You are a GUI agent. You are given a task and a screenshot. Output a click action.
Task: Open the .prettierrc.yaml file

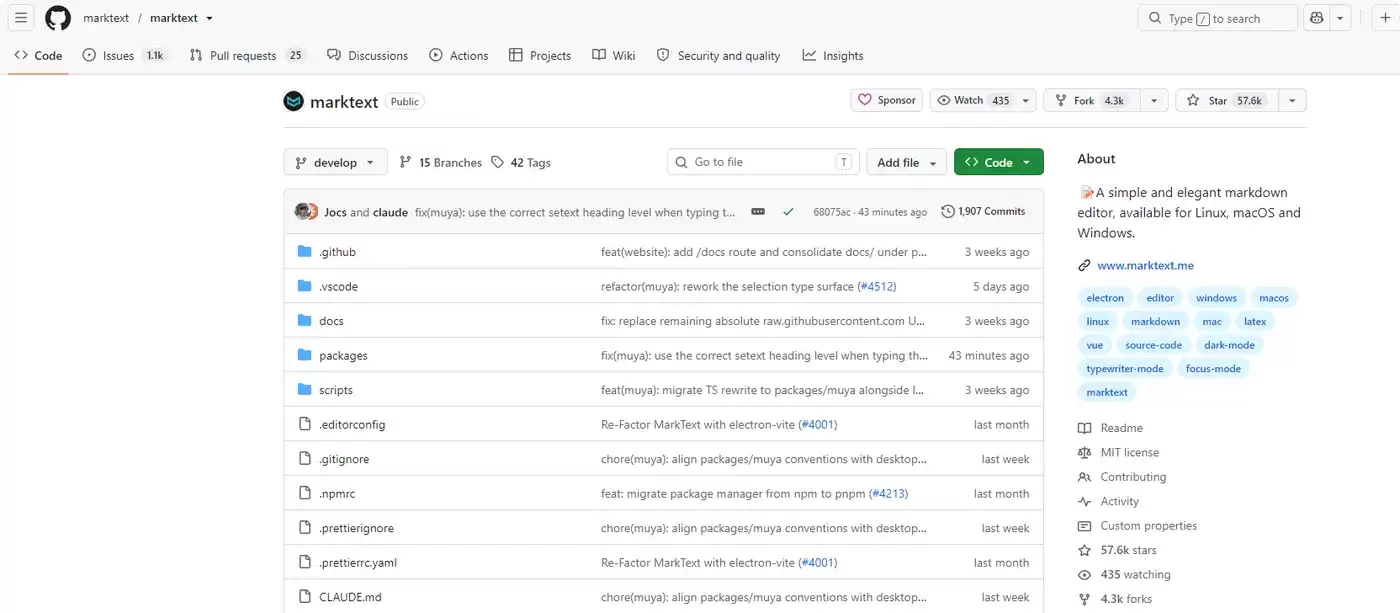pos(358,563)
